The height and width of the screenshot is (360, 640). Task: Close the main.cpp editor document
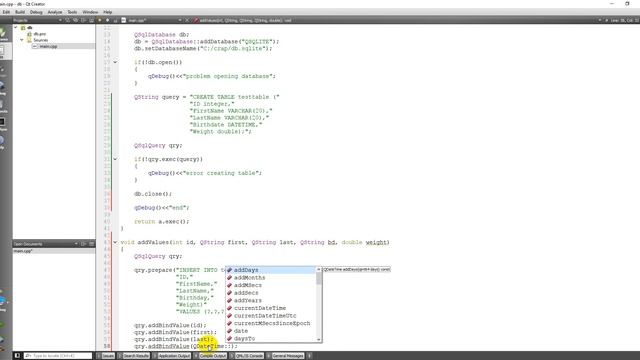(187, 20)
